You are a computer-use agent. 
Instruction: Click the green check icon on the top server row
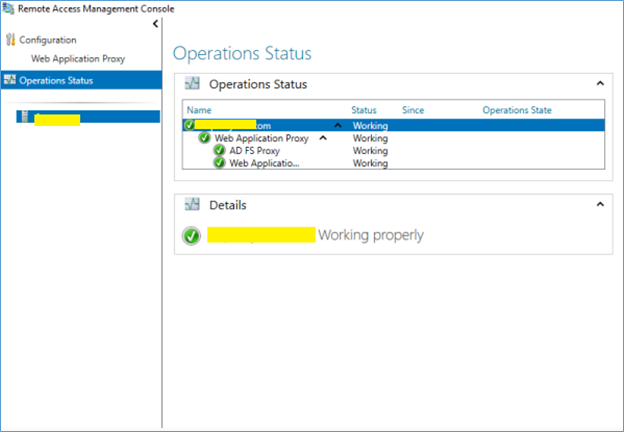[x=189, y=125]
